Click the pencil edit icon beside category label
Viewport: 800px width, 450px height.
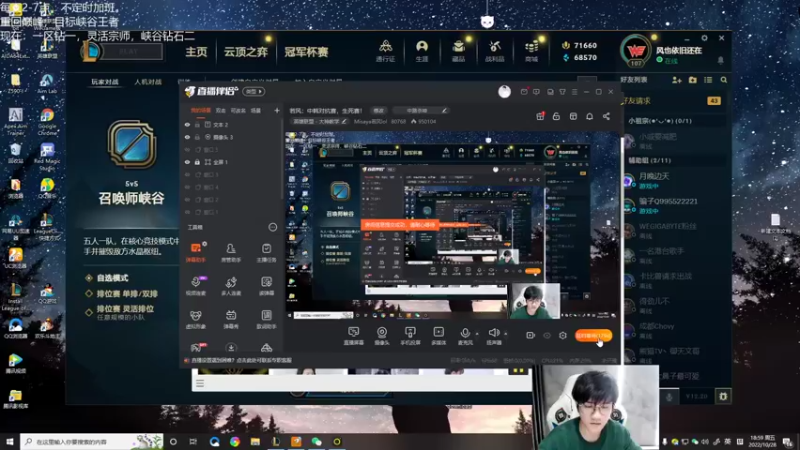[344, 121]
